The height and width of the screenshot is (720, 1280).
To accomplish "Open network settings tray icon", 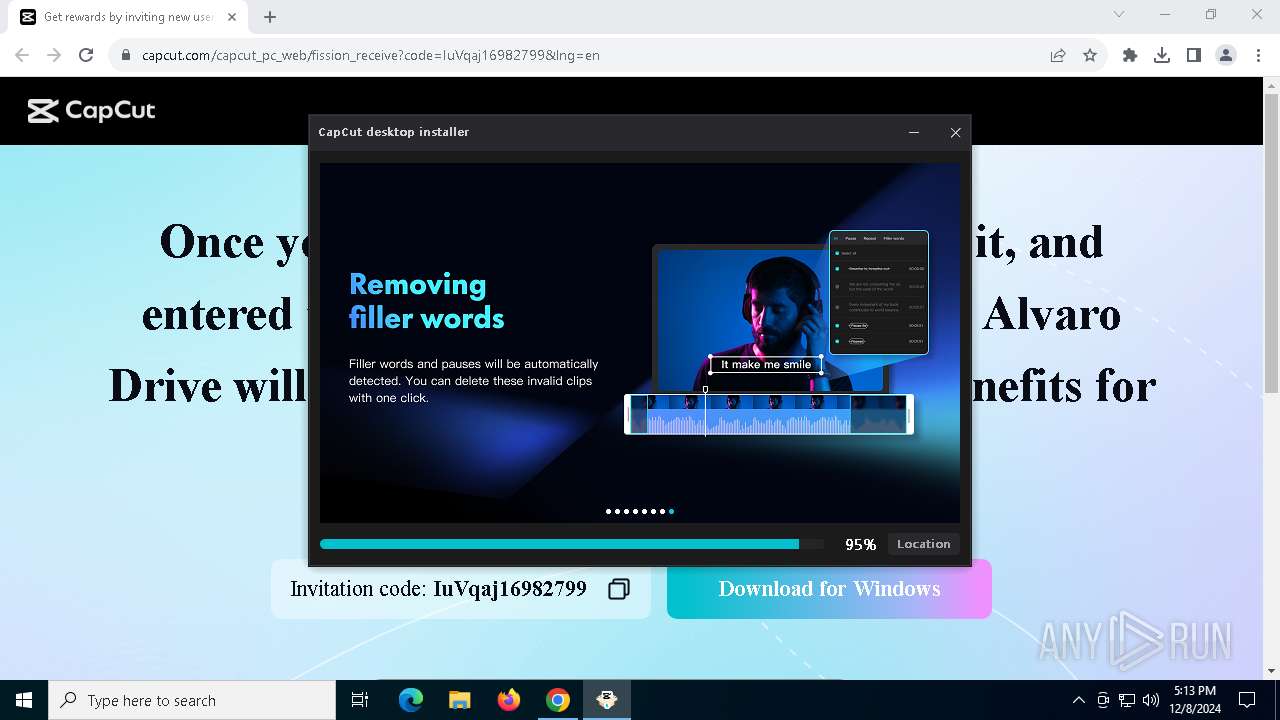I will click(1127, 700).
